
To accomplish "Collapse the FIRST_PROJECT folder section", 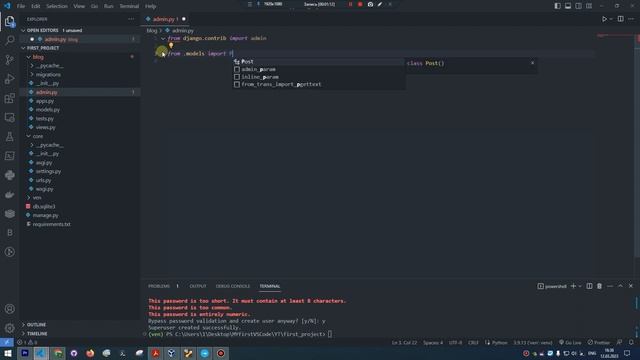I will pos(23,48).
